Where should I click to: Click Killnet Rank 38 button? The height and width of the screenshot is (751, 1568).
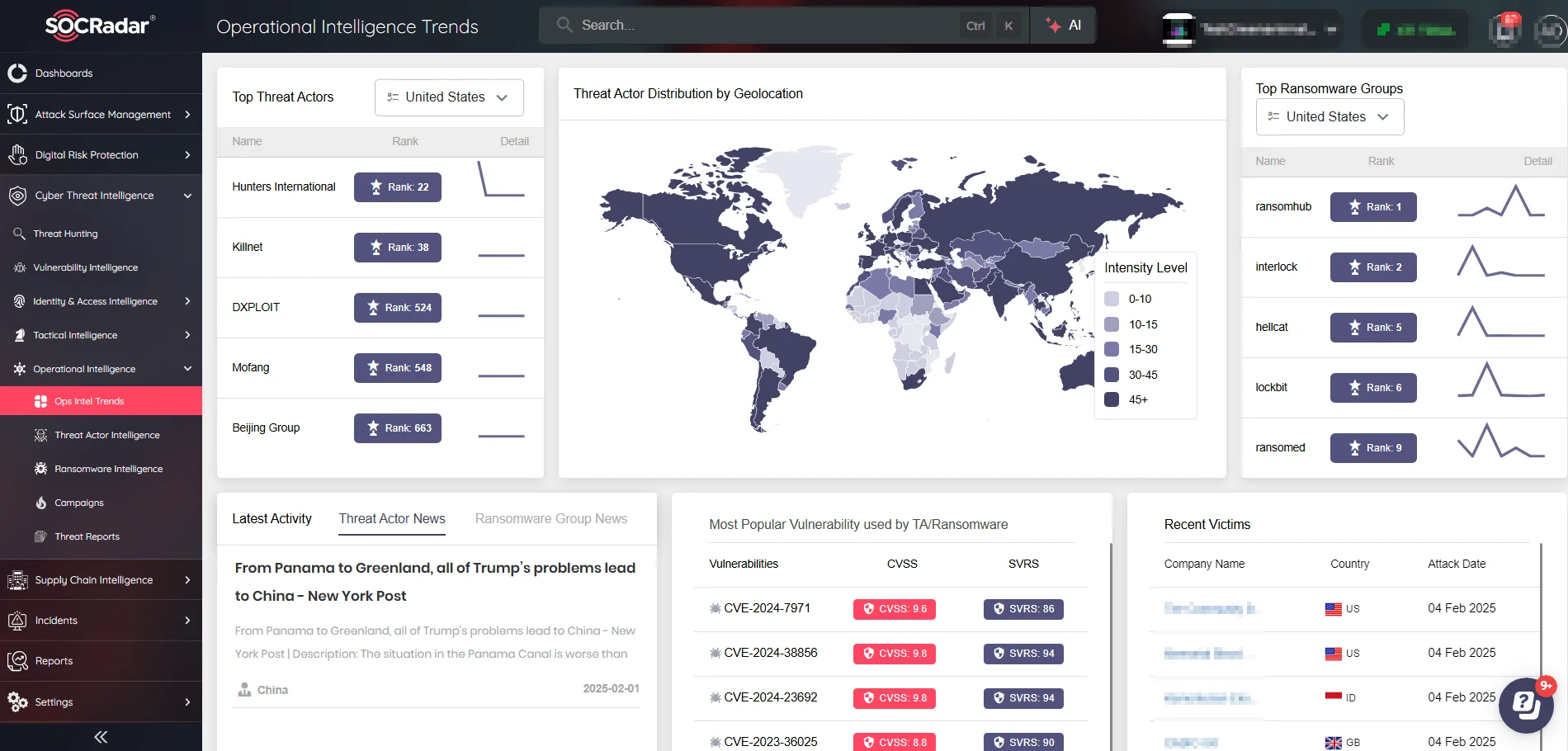pos(398,248)
